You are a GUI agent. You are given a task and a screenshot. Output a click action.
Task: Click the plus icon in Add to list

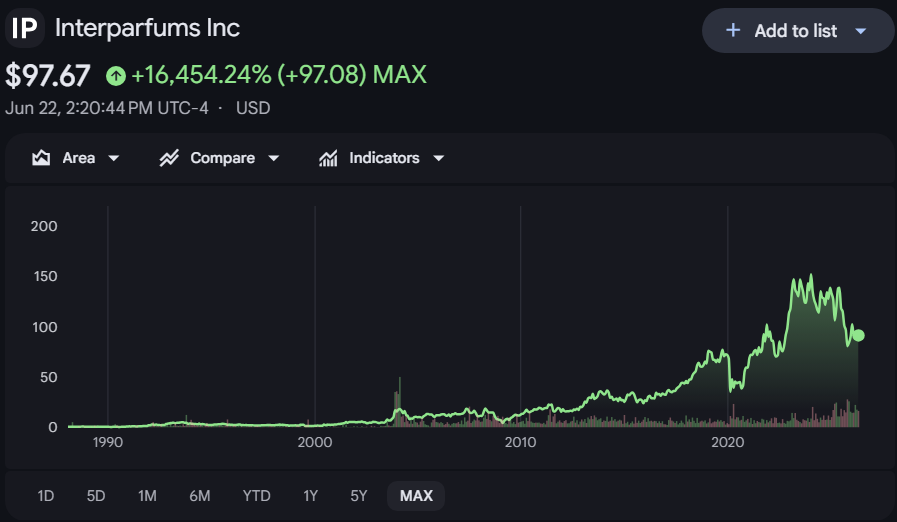[x=733, y=30]
